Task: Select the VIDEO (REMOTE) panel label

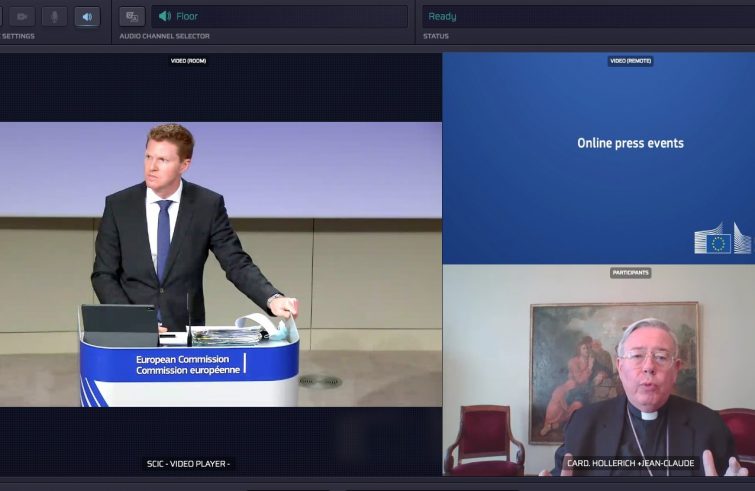Action: [630, 61]
